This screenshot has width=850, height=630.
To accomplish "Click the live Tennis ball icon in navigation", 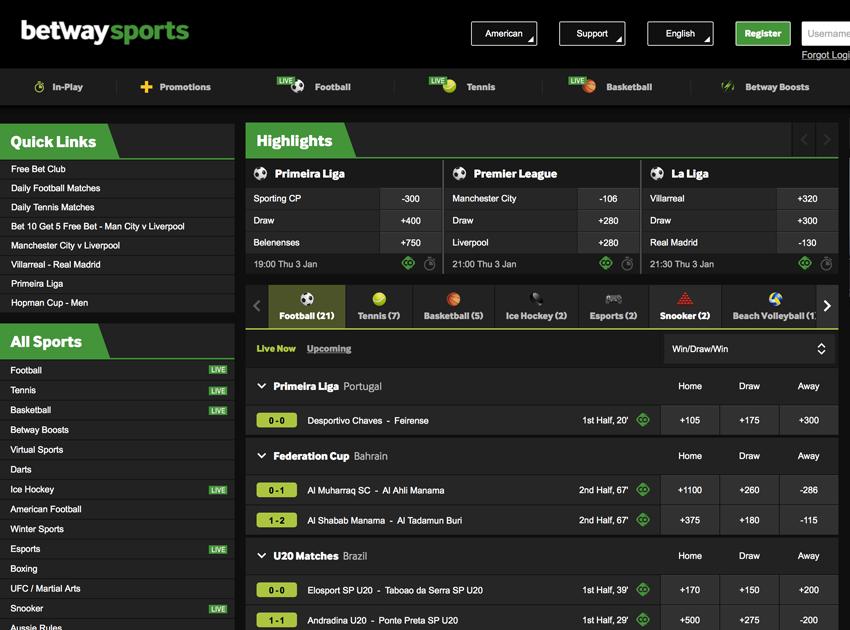I will pyautogui.click(x=449, y=86).
